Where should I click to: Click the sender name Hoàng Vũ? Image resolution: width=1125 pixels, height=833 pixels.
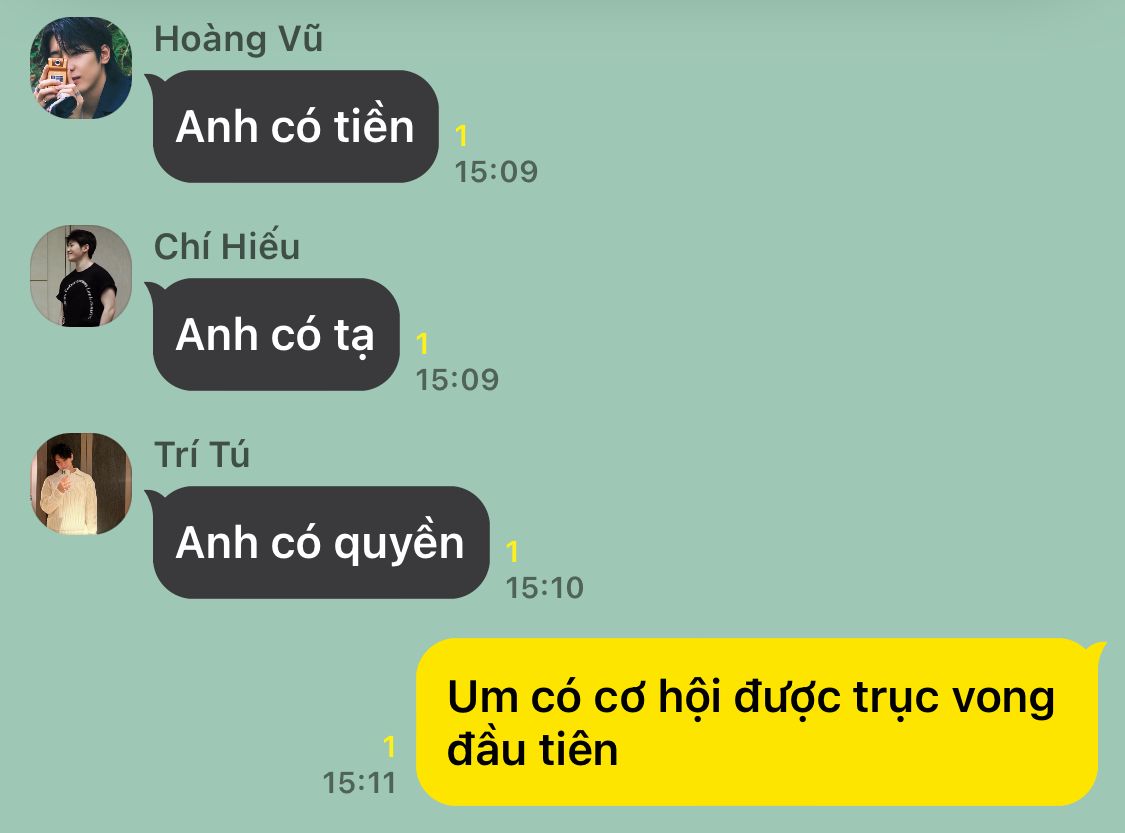[238, 39]
